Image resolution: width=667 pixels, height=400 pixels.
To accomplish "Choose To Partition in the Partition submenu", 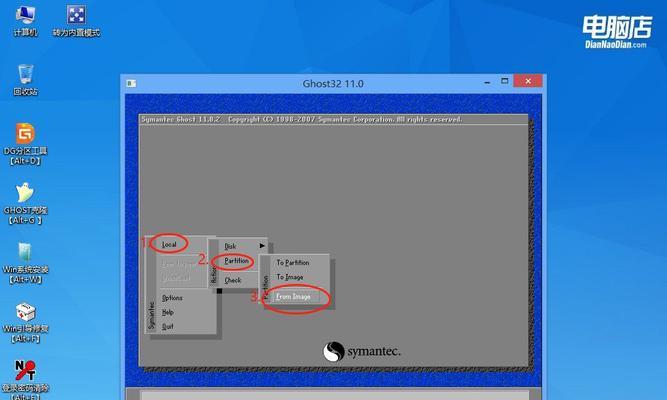I will (293, 263).
